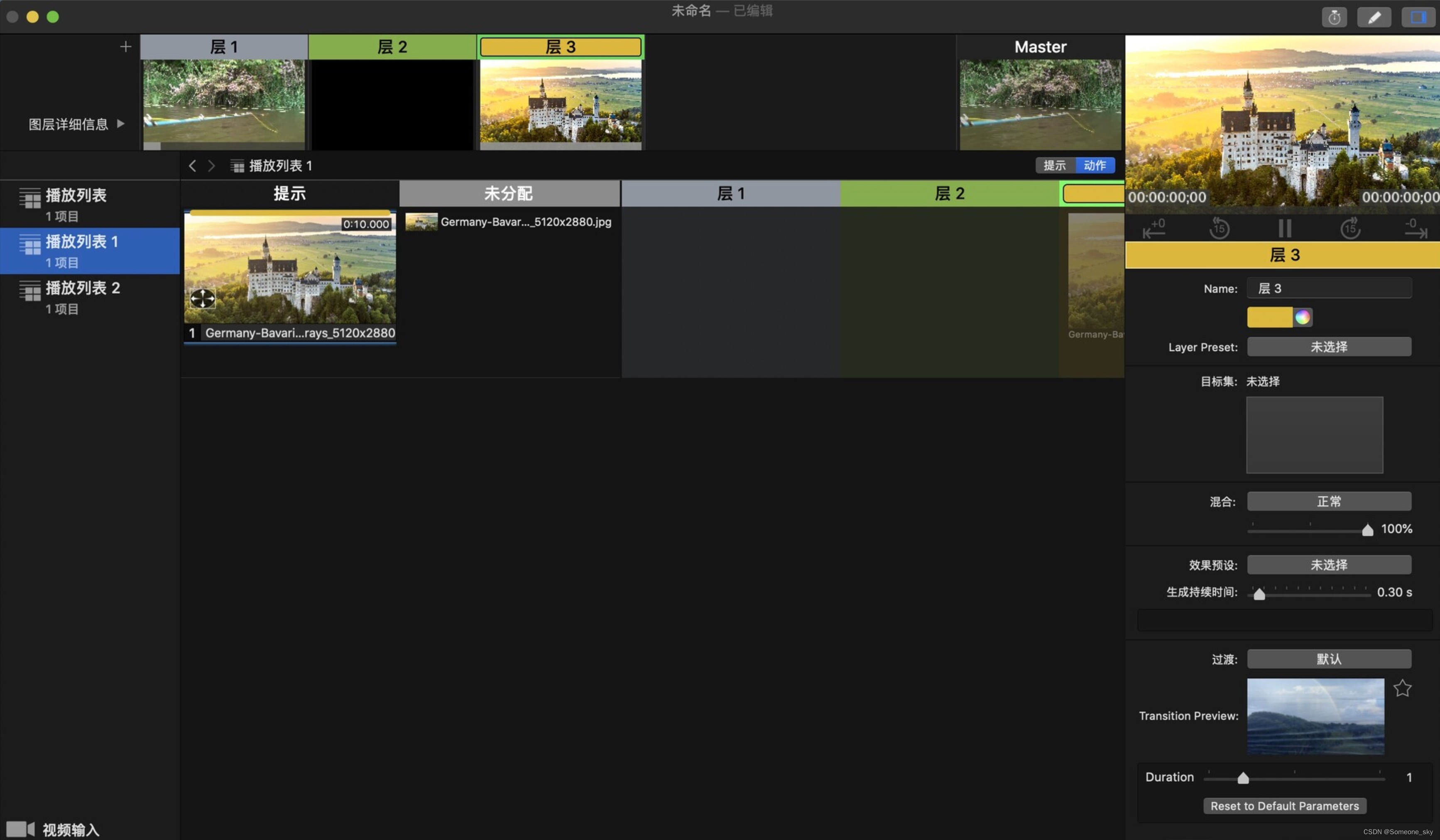The image size is (1440, 840).
Task: Open the 混合 blend mode dropdown
Action: point(1329,502)
